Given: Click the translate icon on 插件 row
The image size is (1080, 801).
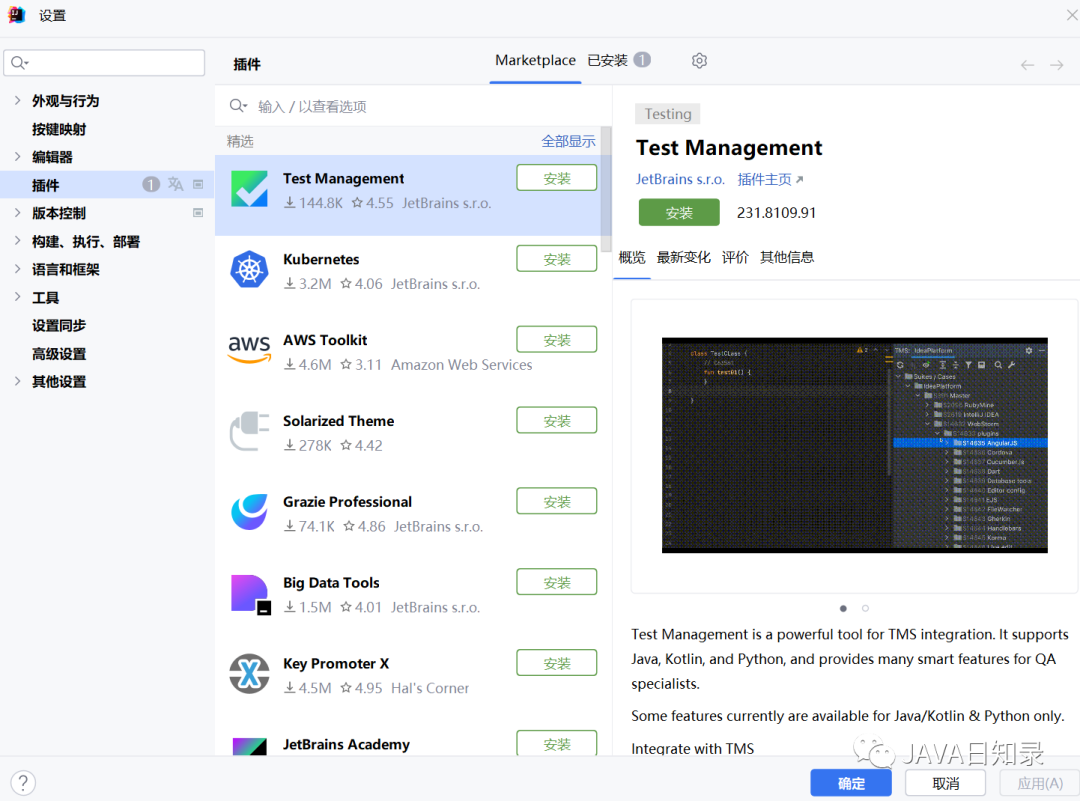Looking at the screenshot, I should click(x=176, y=184).
